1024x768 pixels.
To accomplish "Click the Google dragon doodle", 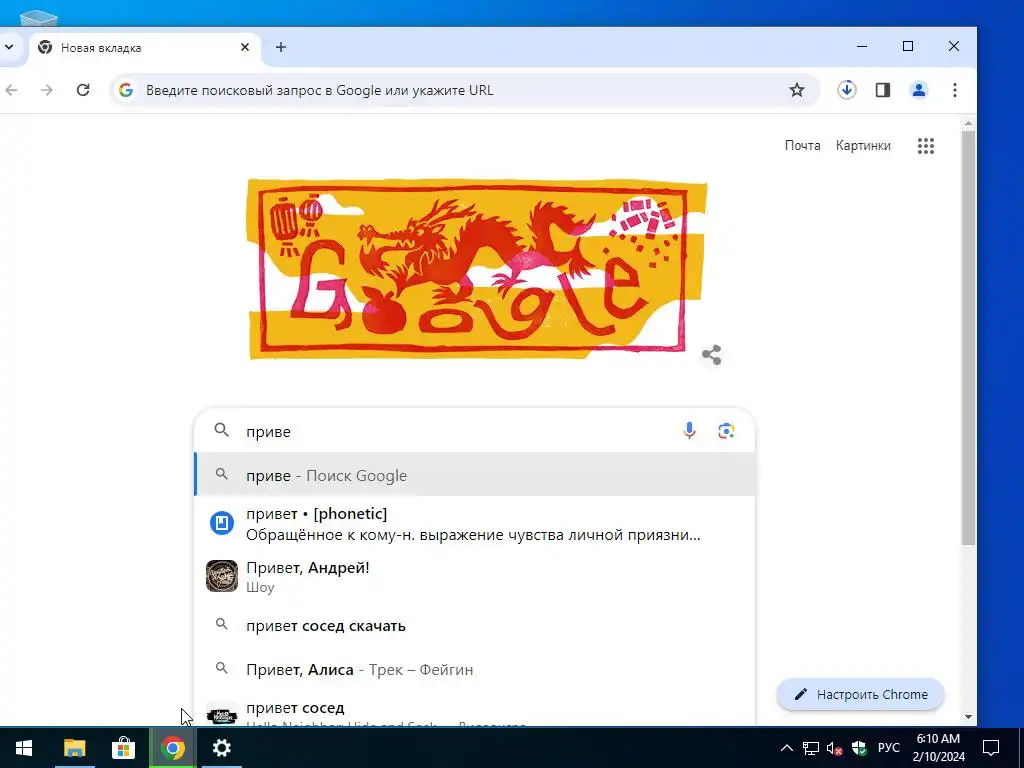I will click(477, 268).
